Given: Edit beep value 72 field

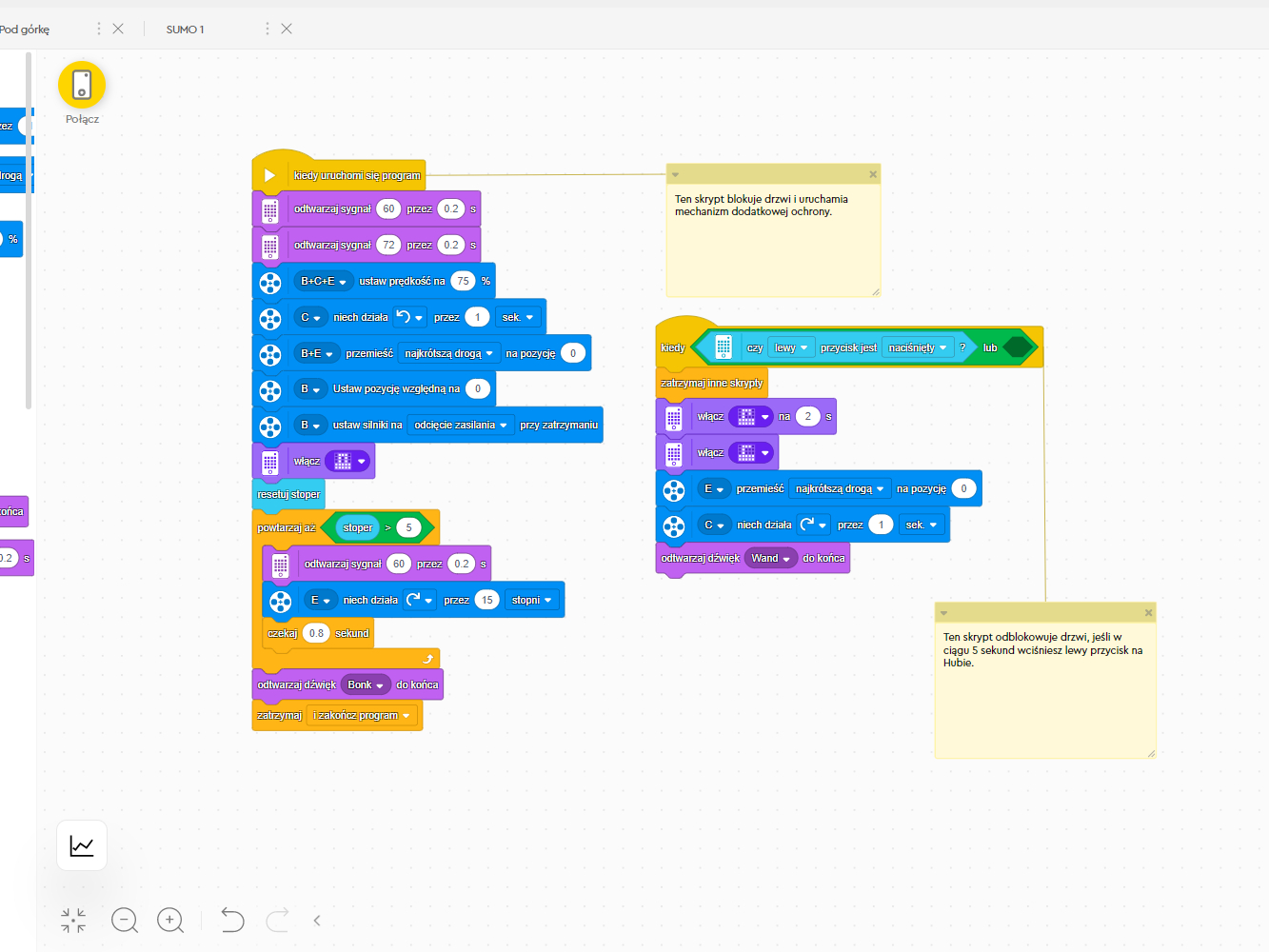Looking at the screenshot, I should click(388, 245).
